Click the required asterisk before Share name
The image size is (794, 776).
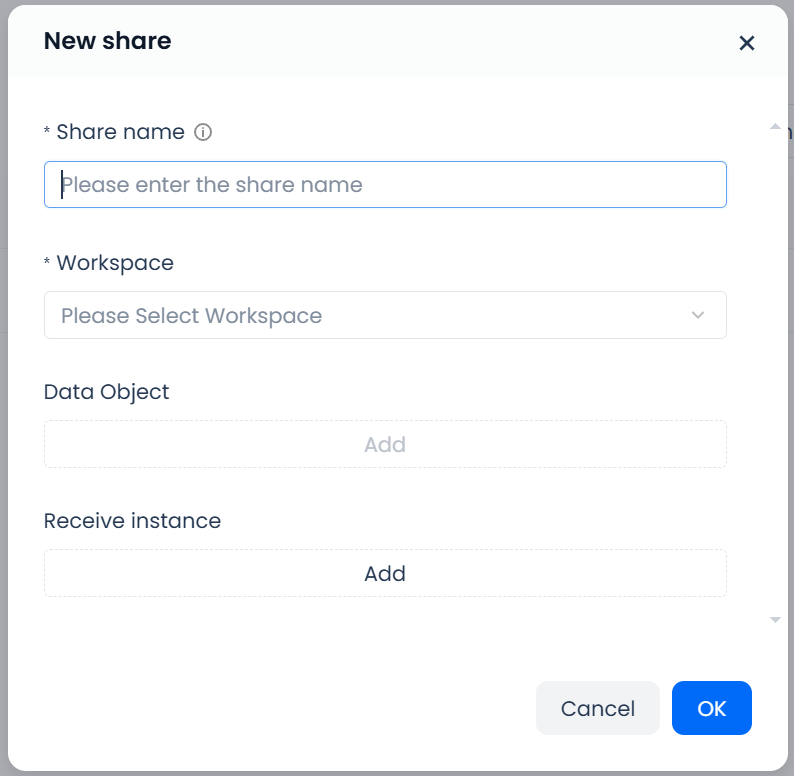pos(47,133)
